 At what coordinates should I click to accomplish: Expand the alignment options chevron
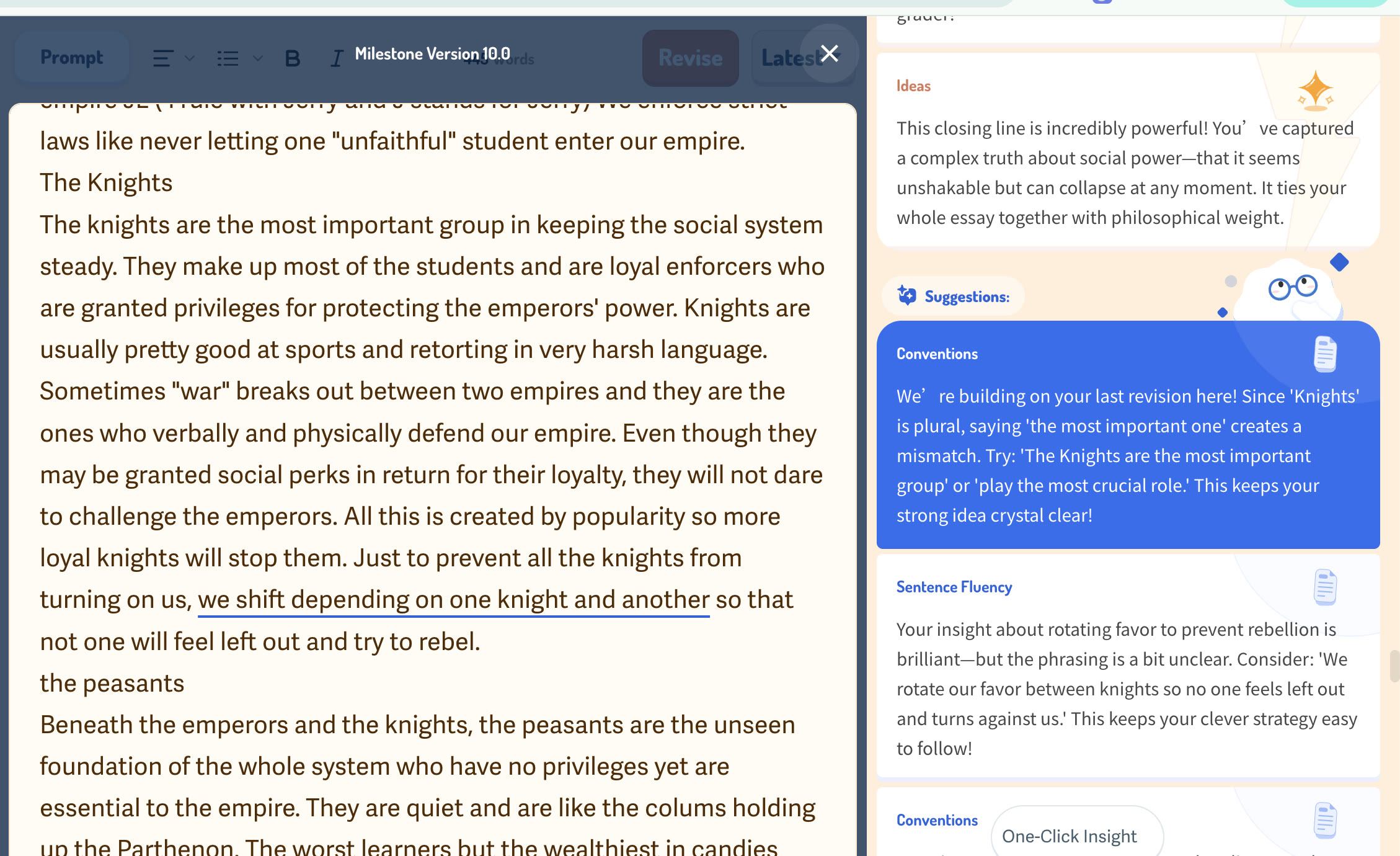pos(190,58)
